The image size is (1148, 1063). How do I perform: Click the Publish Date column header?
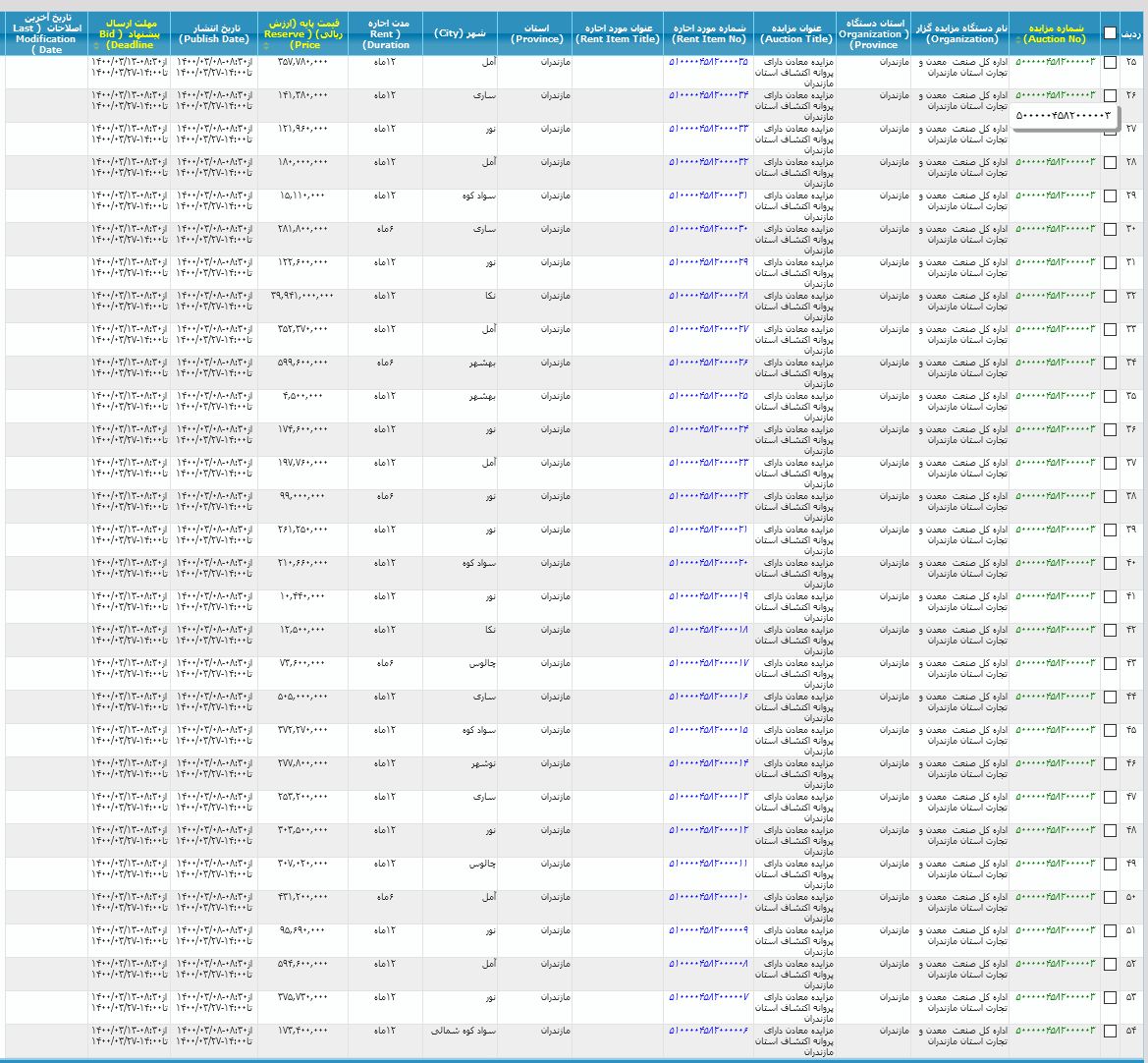click(x=214, y=33)
